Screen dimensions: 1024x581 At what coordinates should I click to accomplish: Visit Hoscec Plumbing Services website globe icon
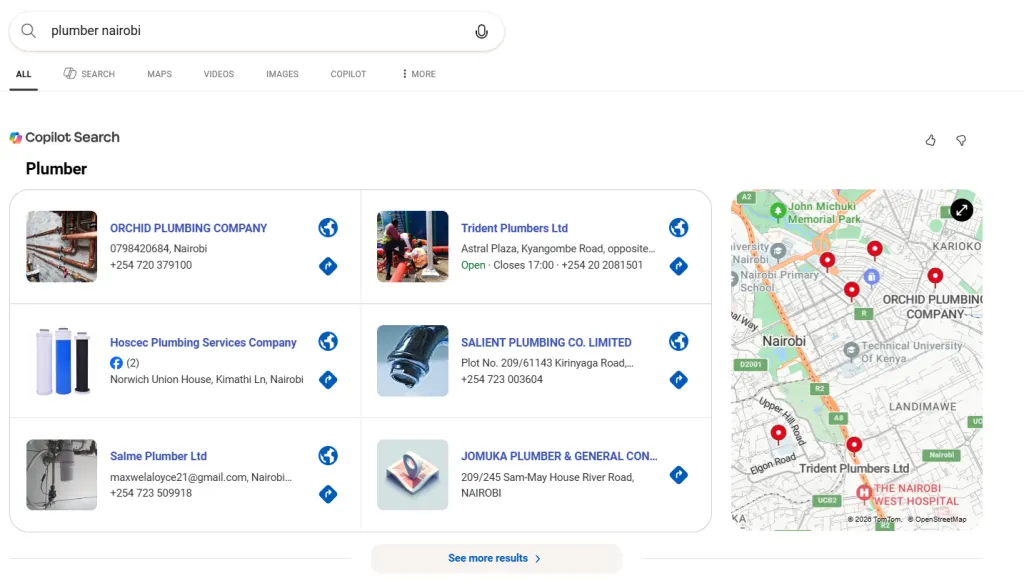pos(328,341)
